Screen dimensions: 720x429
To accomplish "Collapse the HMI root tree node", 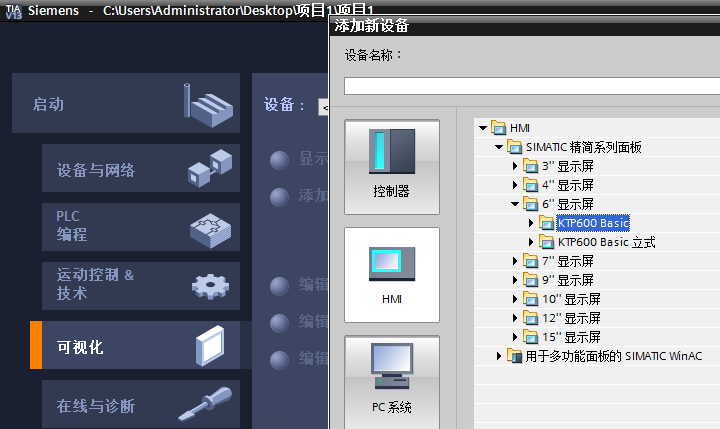I will click(483, 128).
